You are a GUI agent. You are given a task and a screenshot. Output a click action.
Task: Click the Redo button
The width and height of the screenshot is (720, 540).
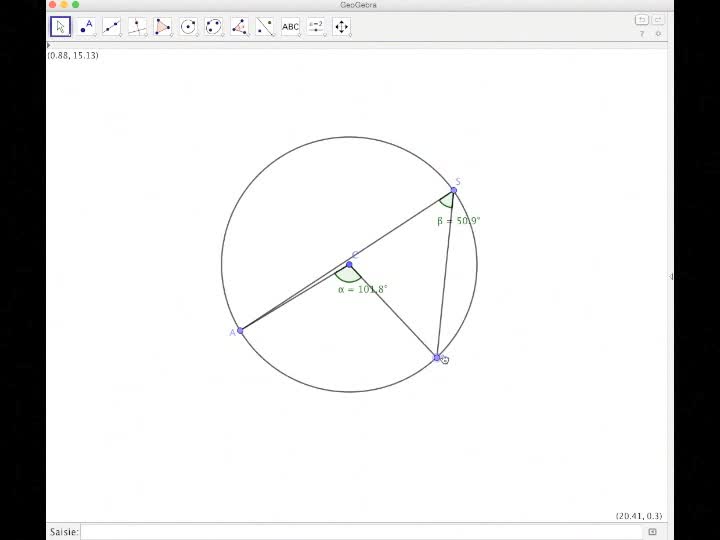pyautogui.click(x=657, y=20)
